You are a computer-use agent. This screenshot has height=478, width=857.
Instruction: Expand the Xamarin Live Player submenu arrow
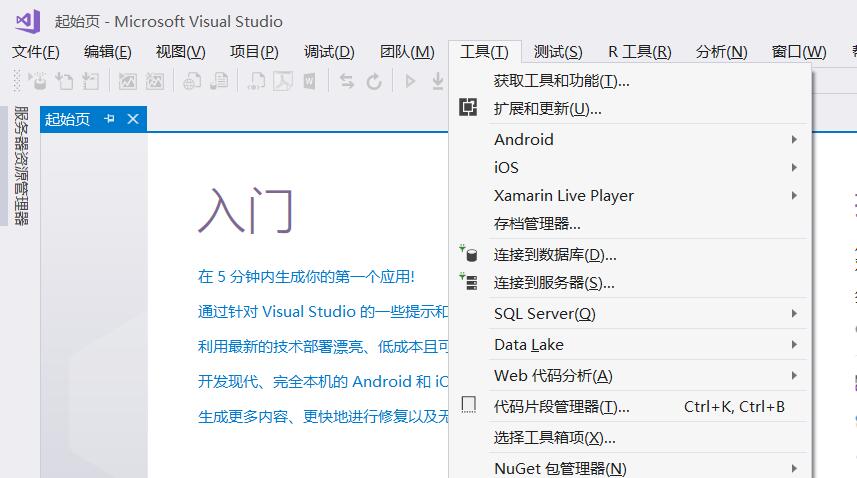(794, 195)
